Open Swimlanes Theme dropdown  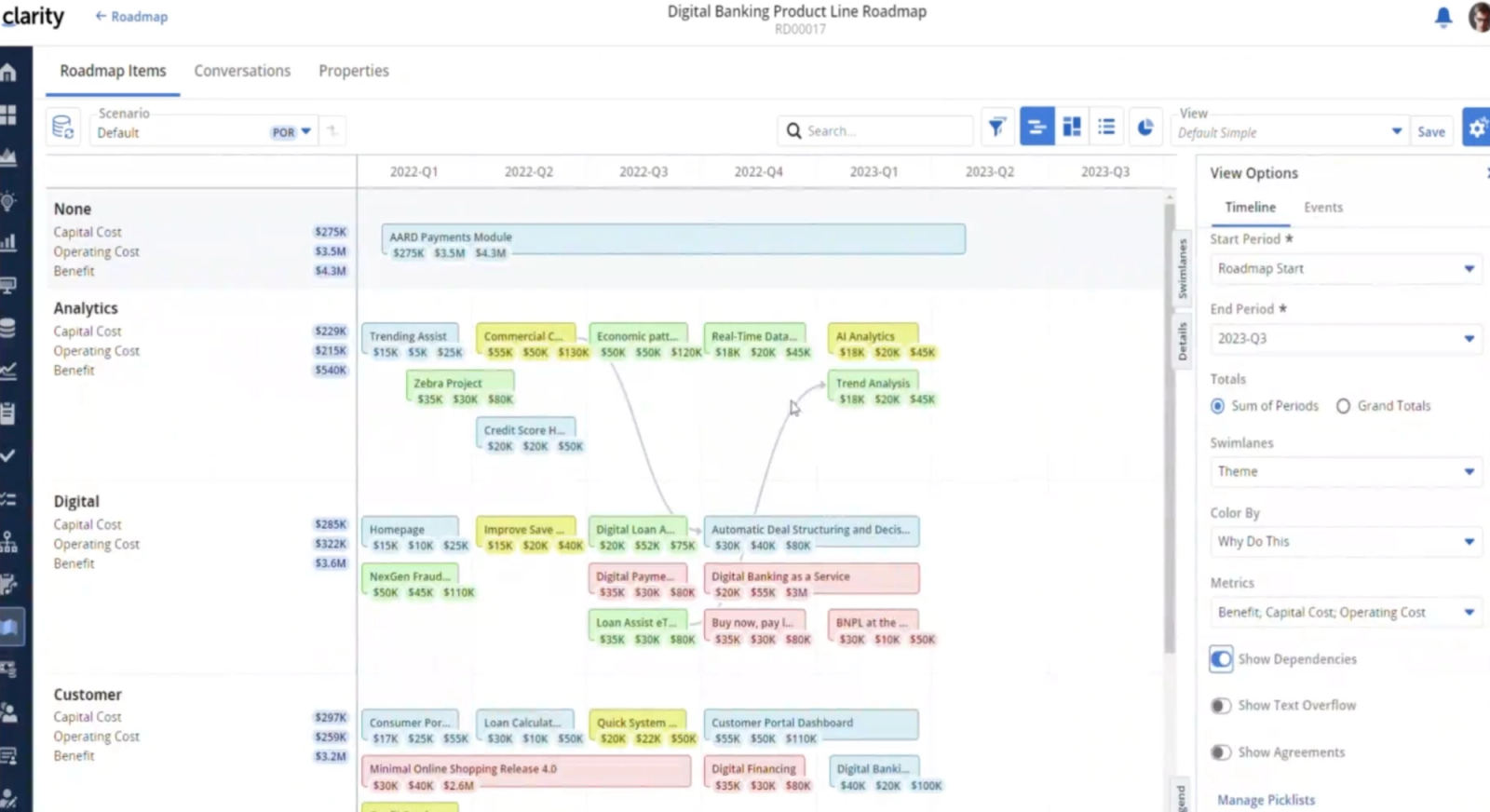pos(1345,471)
